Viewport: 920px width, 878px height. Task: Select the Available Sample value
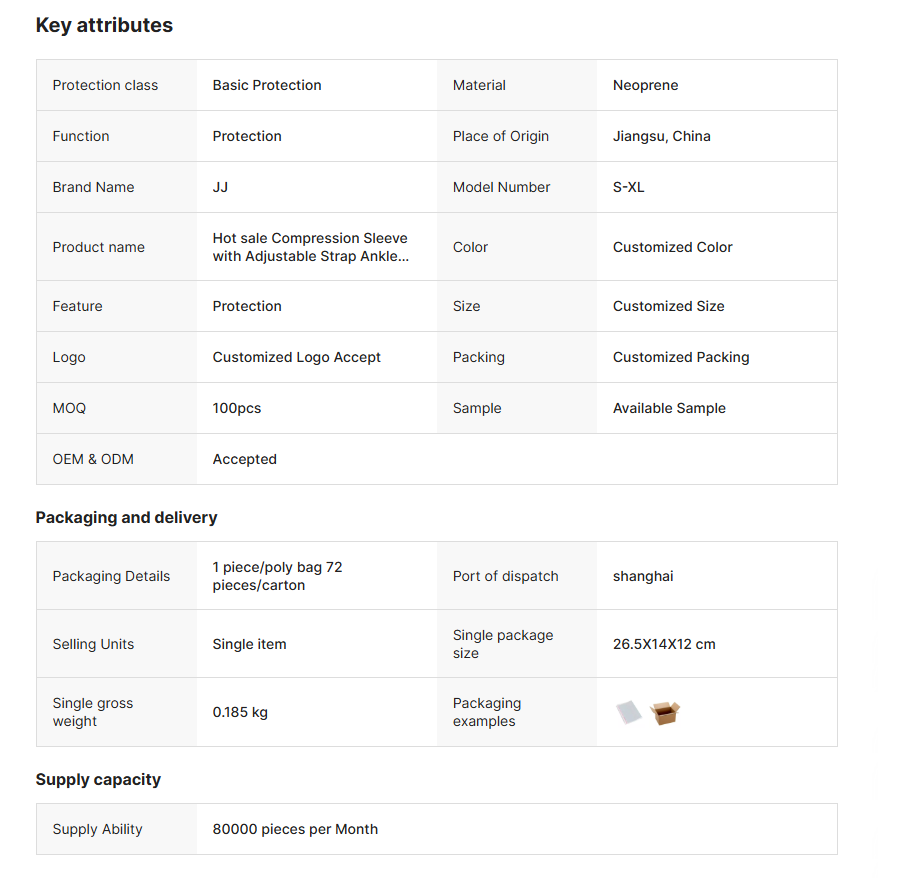pos(669,408)
